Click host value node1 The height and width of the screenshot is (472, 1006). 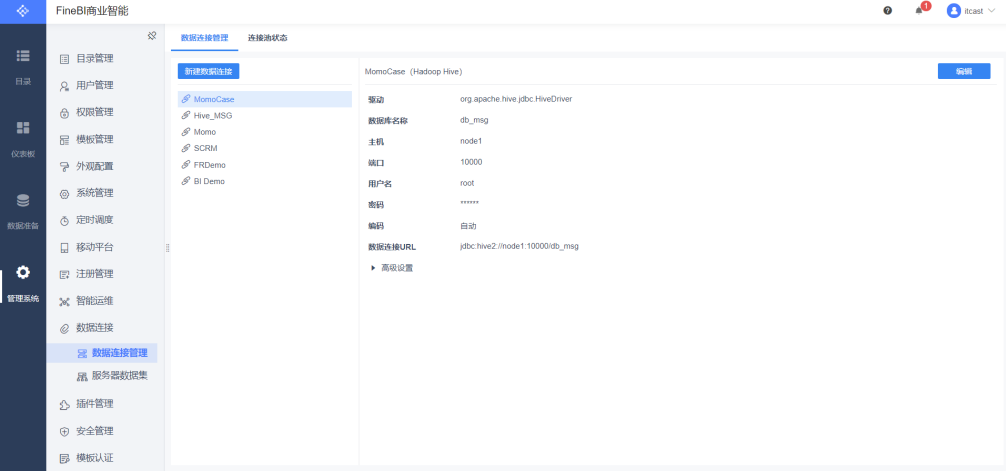[471, 141]
